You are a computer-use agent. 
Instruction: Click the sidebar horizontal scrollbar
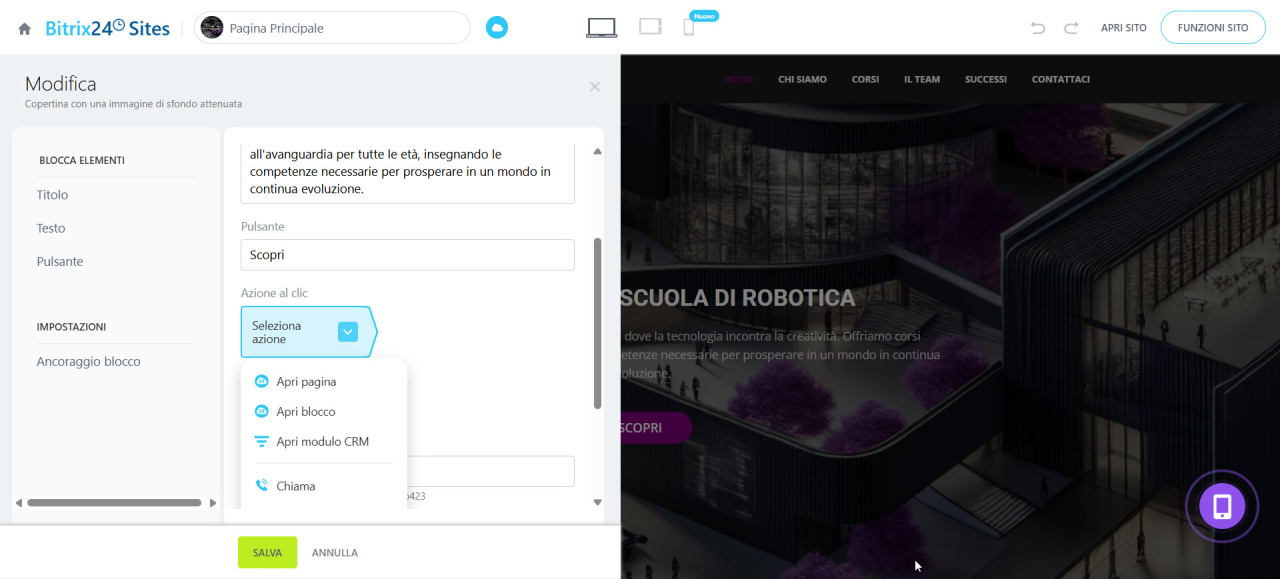tap(115, 503)
